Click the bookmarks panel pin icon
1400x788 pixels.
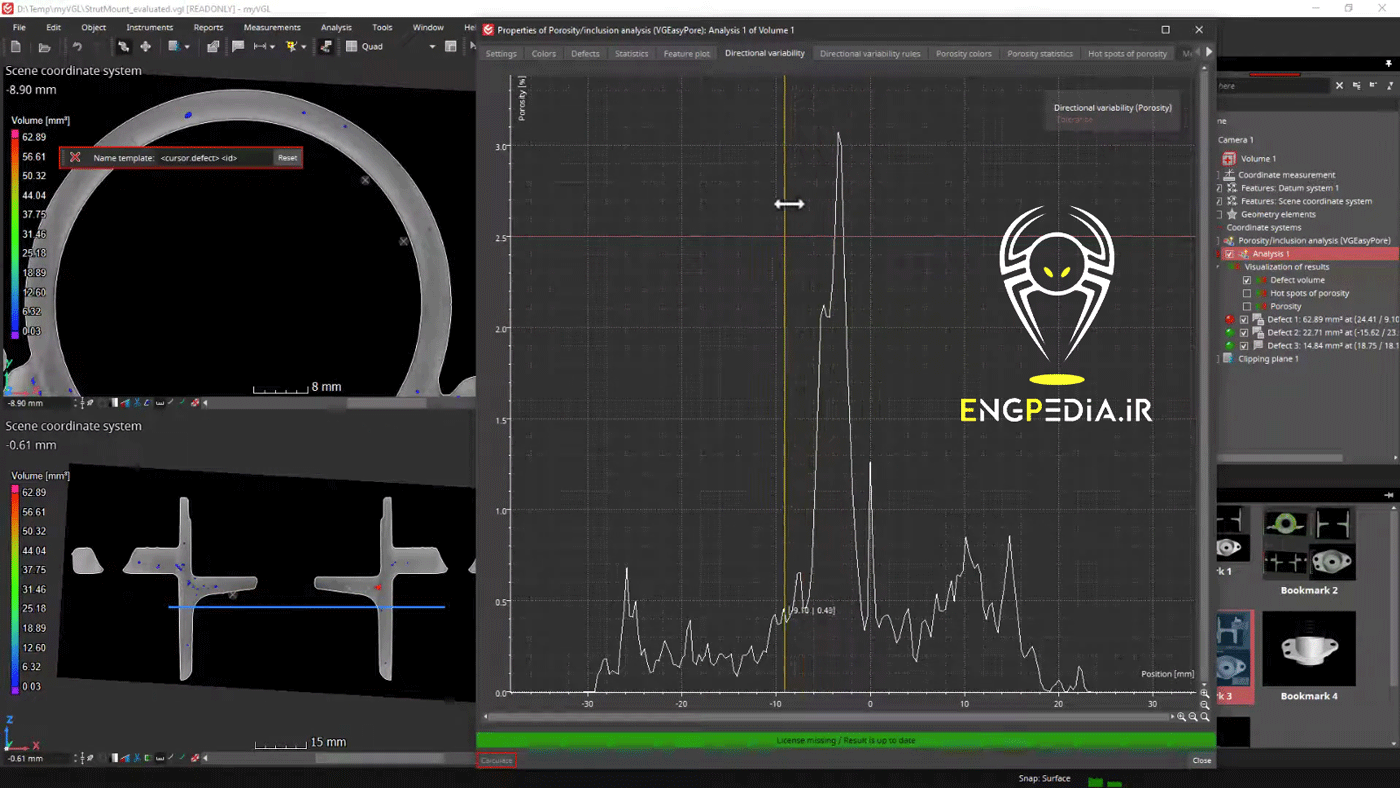(1389, 495)
